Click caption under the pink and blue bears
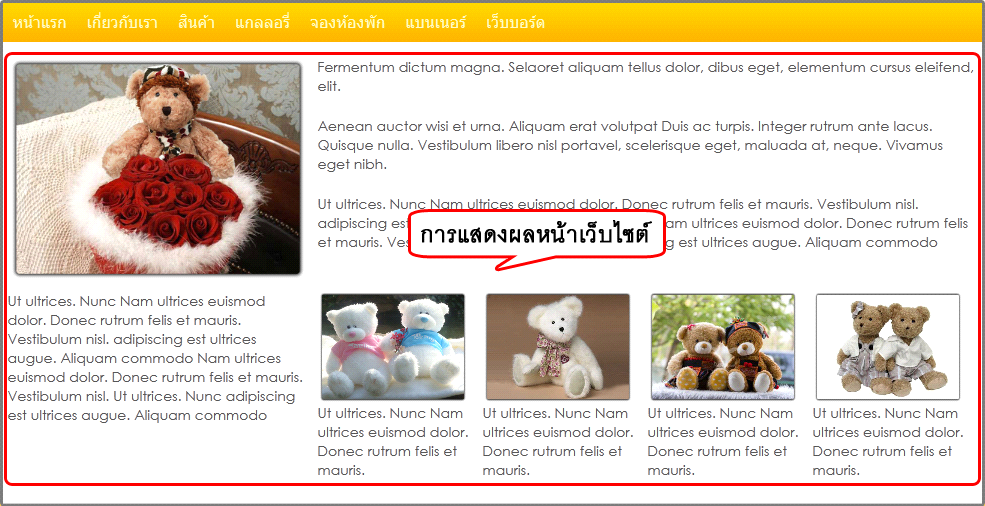Screen dimensions: 985x506 coord(393,442)
